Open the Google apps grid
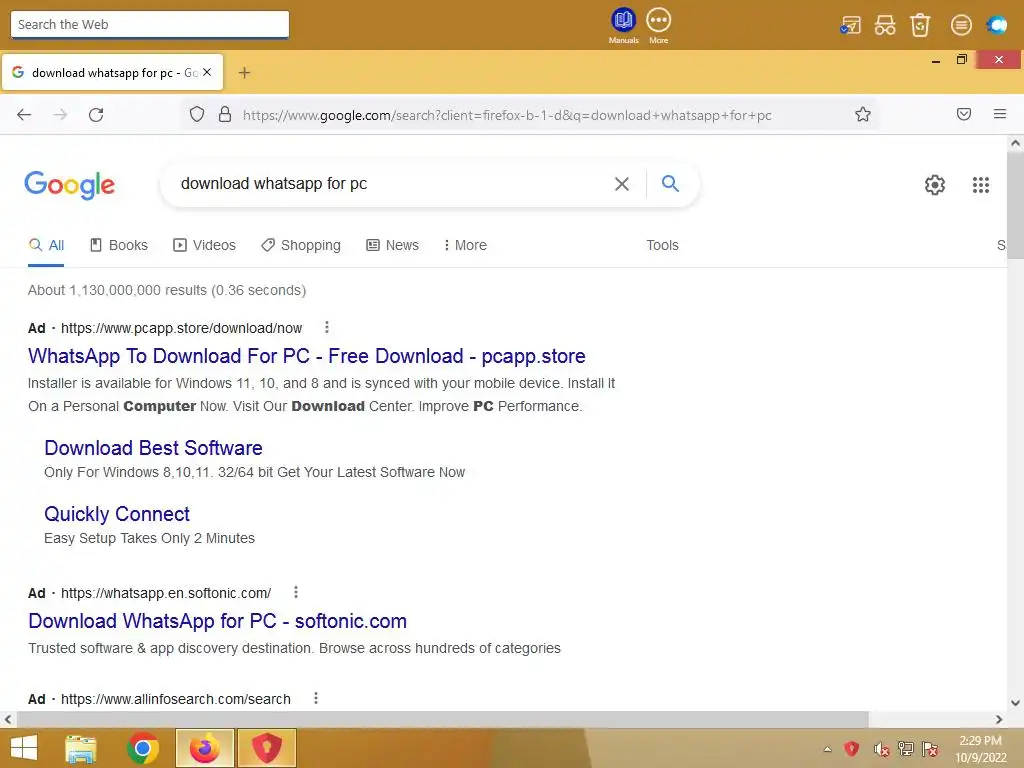 (980, 185)
